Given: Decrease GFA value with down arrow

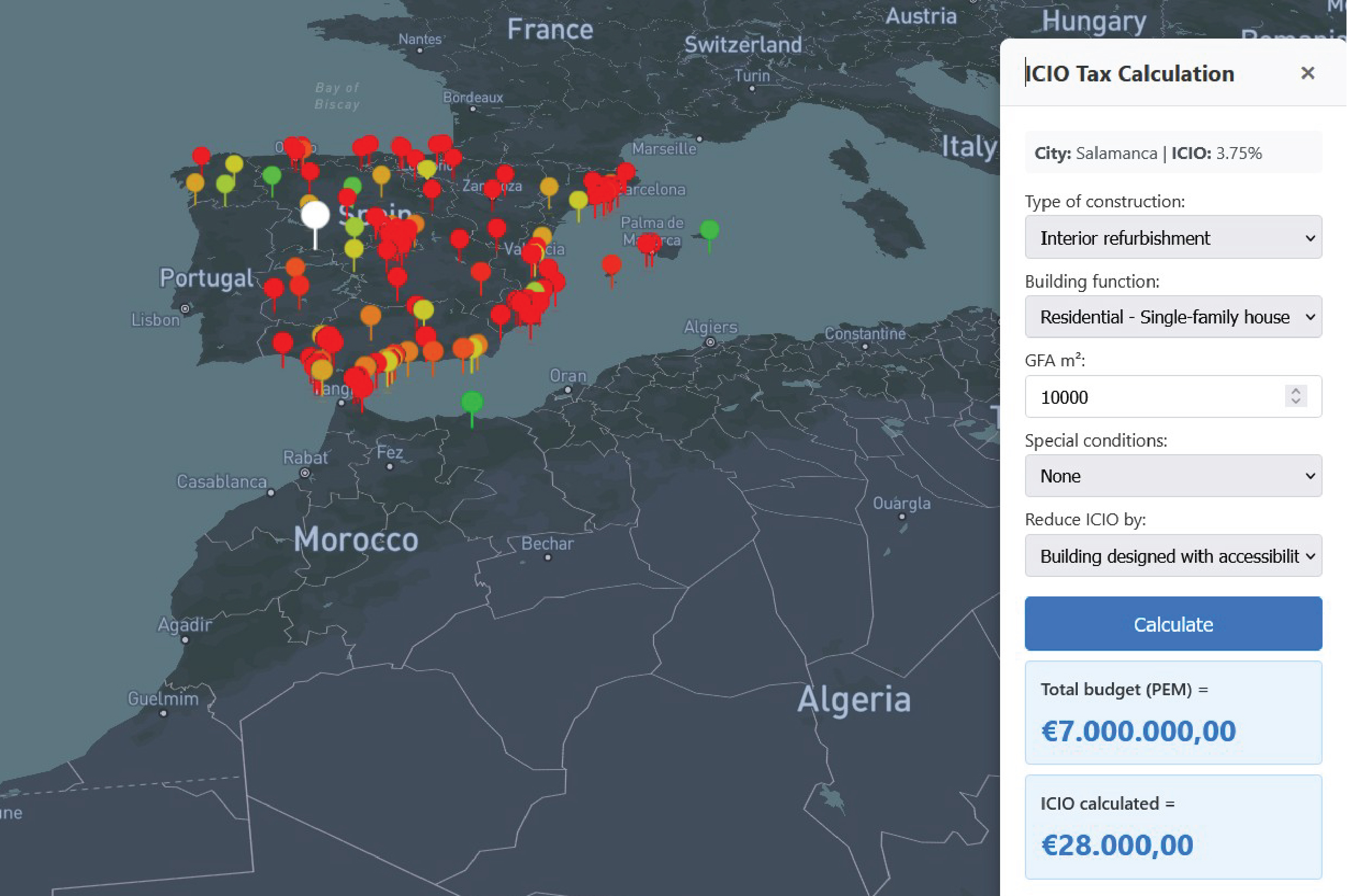Looking at the screenshot, I should (x=1295, y=401).
